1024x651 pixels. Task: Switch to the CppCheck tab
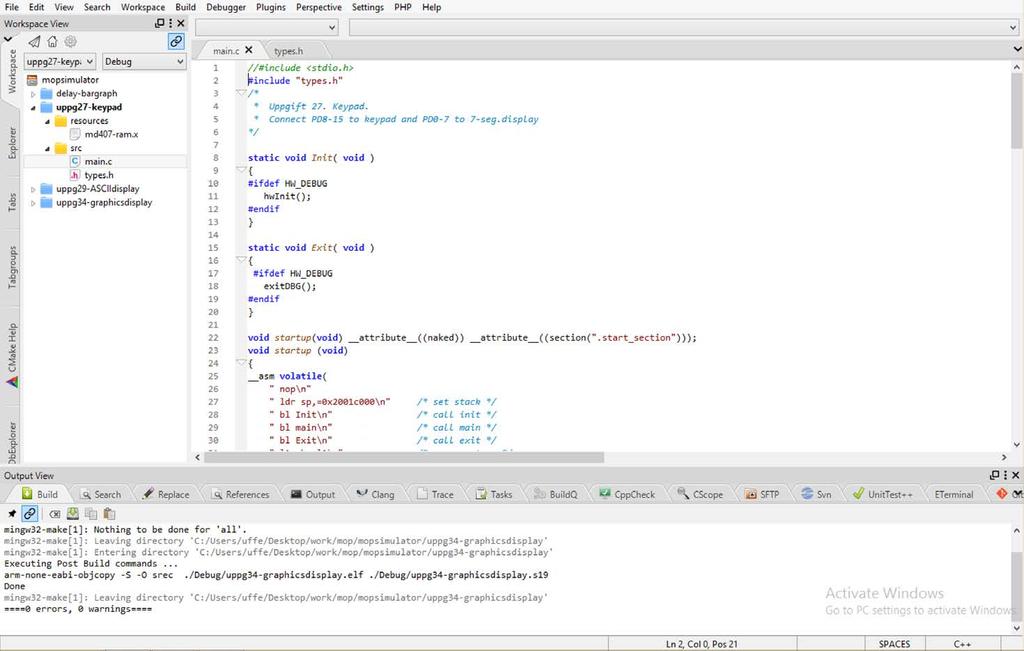click(x=627, y=494)
